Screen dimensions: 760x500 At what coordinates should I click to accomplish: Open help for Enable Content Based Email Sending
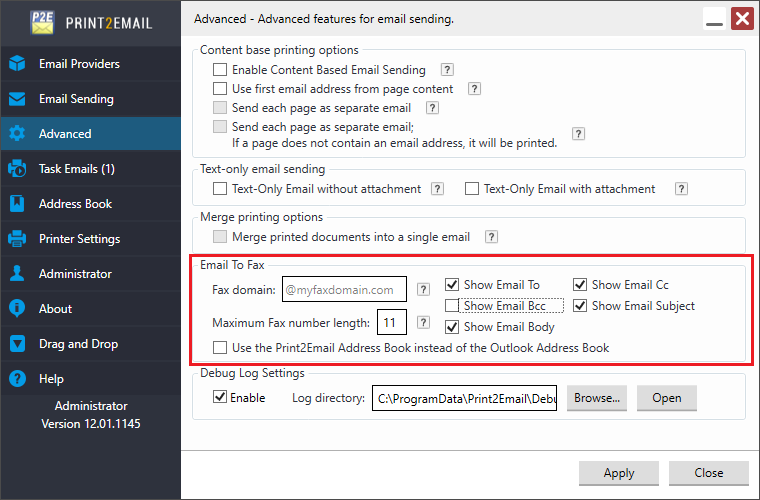click(x=447, y=70)
